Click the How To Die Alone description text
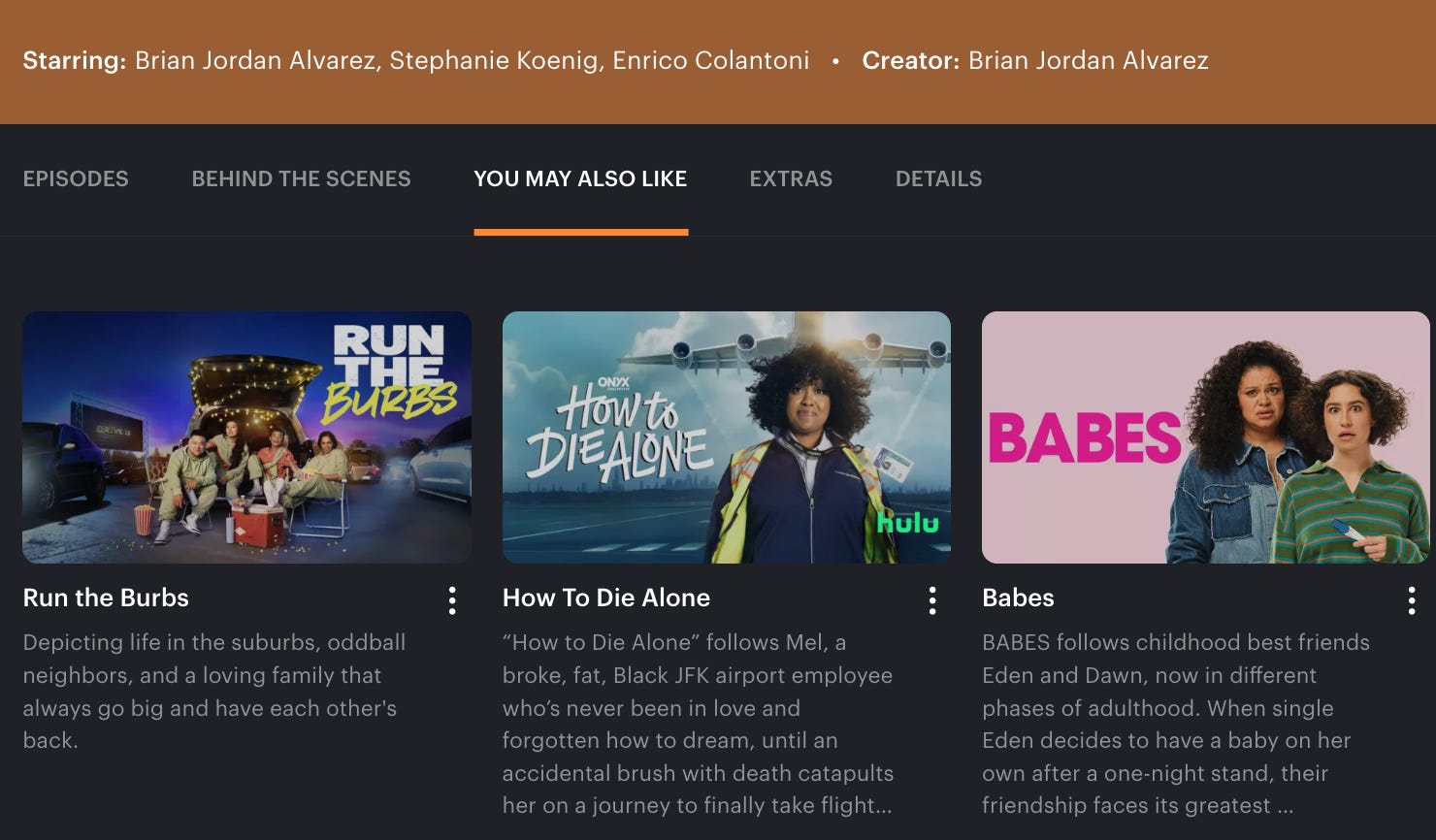Viewport: 1436px width, 840px height. click(x=699, y=724)
